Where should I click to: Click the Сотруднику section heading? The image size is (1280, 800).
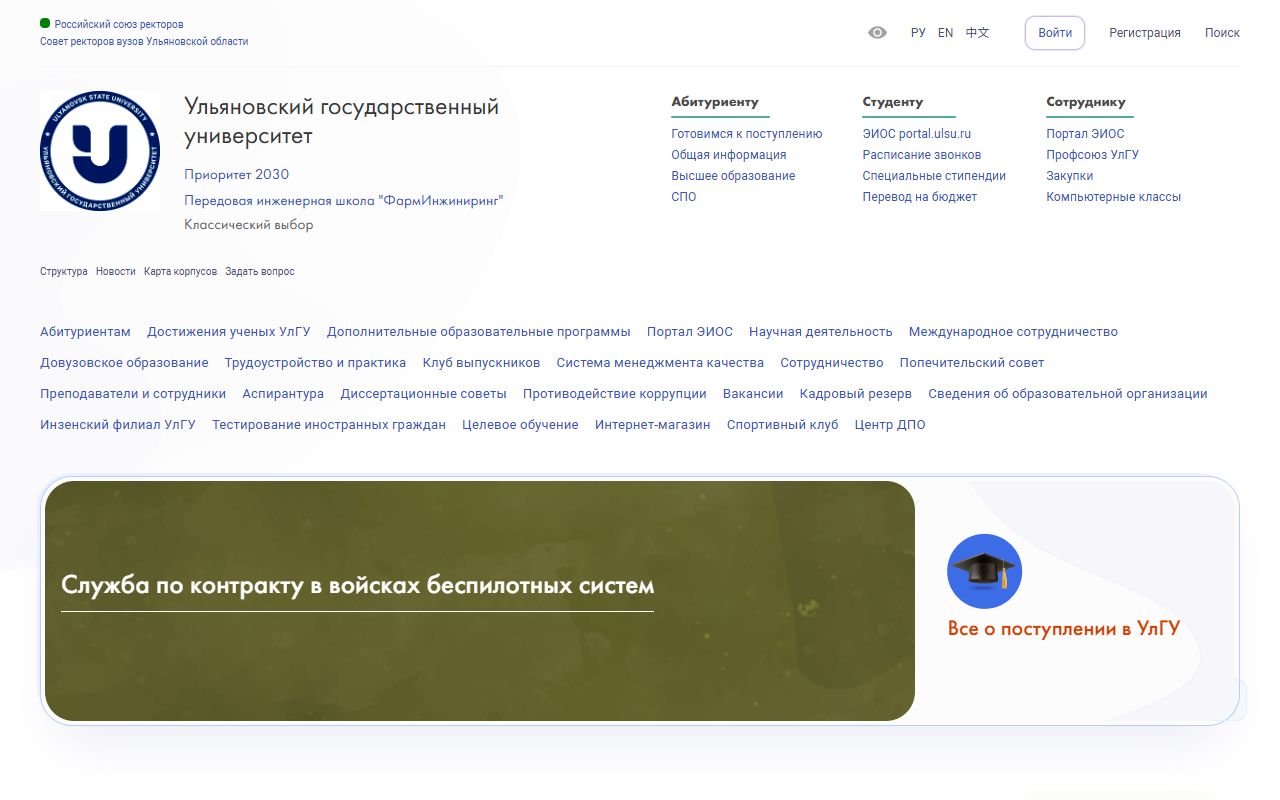pyautogui.click(x=1086, y=102)
